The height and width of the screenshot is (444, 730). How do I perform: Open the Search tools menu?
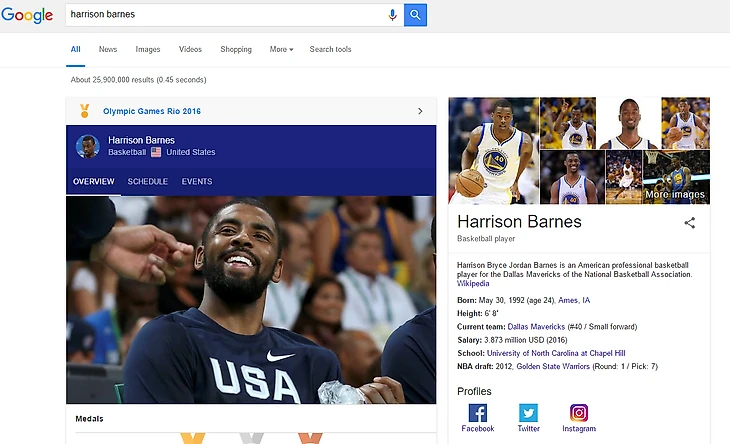point(330,49)
